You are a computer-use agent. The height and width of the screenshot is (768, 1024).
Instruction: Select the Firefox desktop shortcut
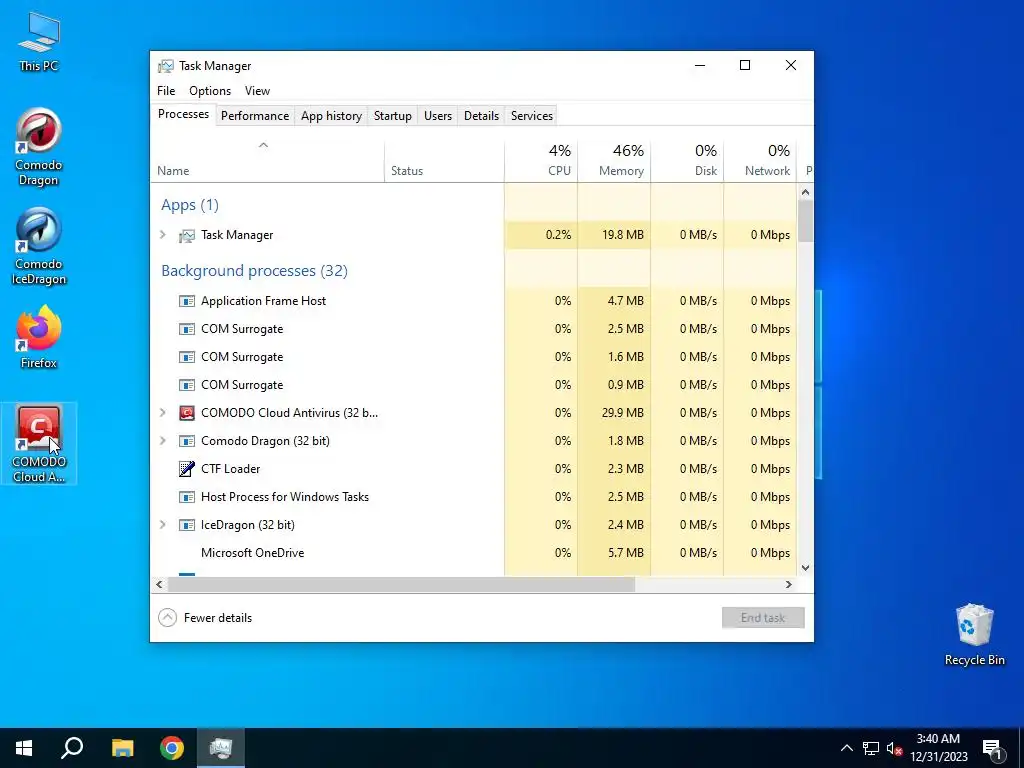tap(39, 337)
